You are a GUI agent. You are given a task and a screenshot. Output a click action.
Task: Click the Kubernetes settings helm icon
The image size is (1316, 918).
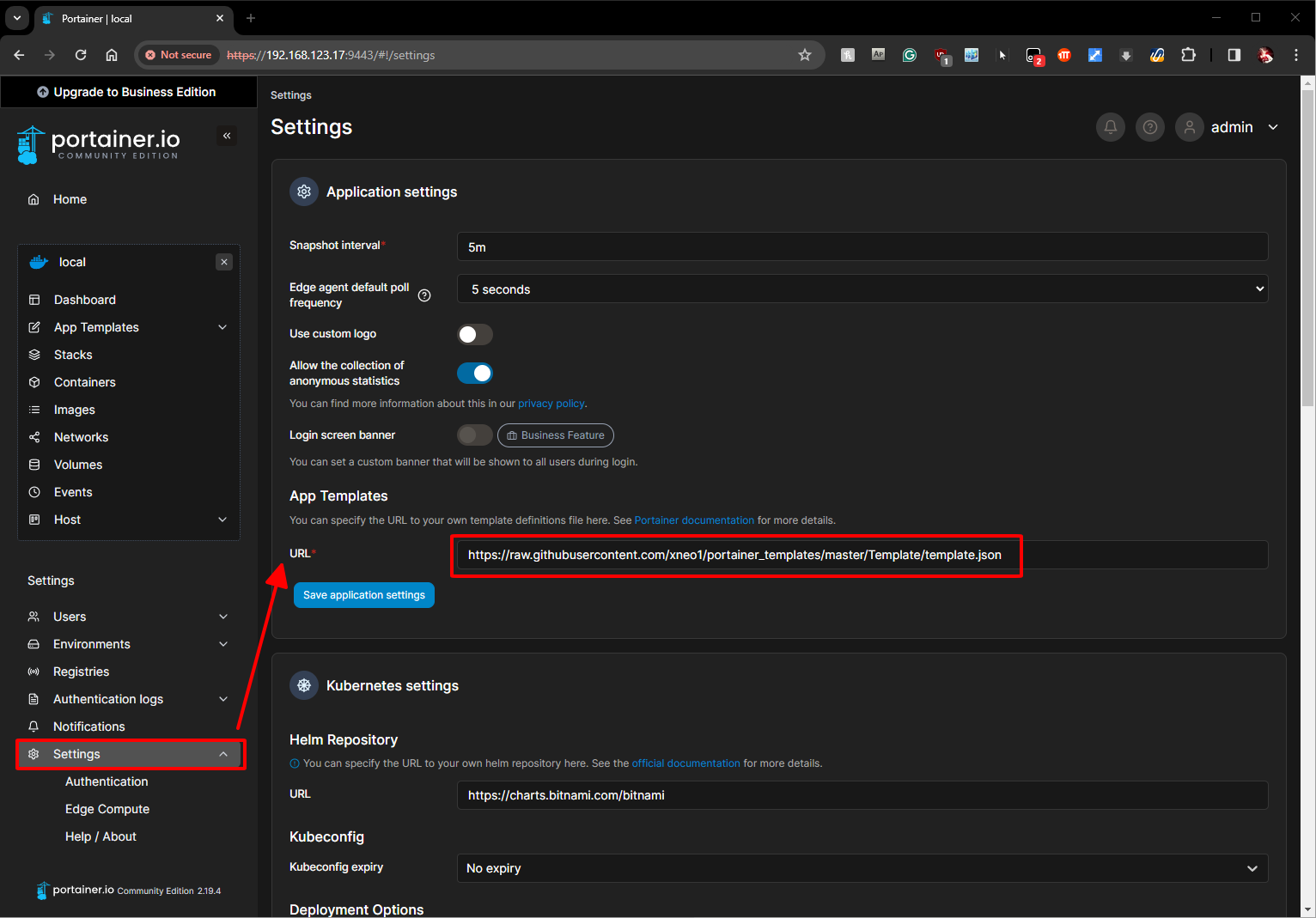tap(304, 685)
